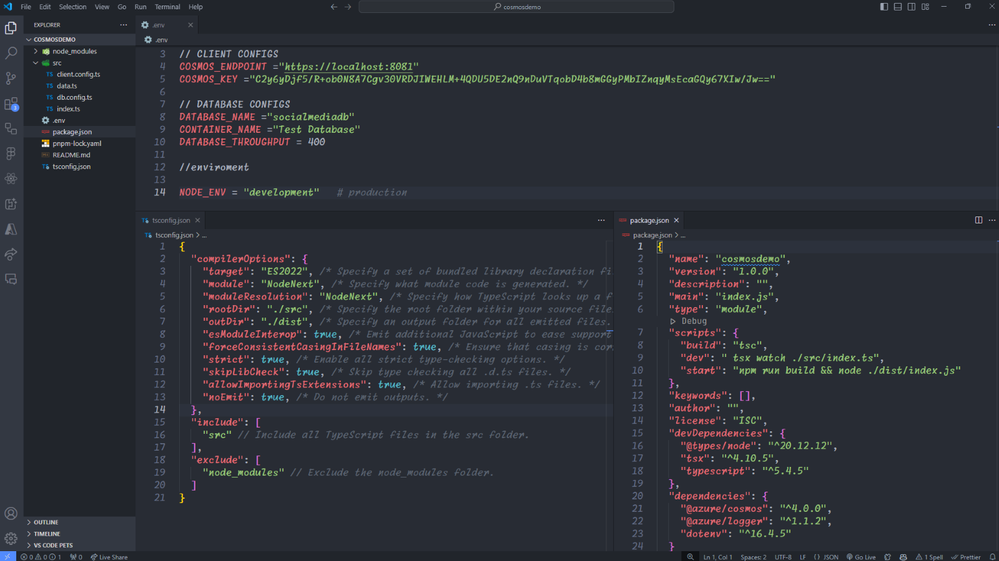999x561 pixels.
Task: Open the File menu
Action: tap(26, 7)
